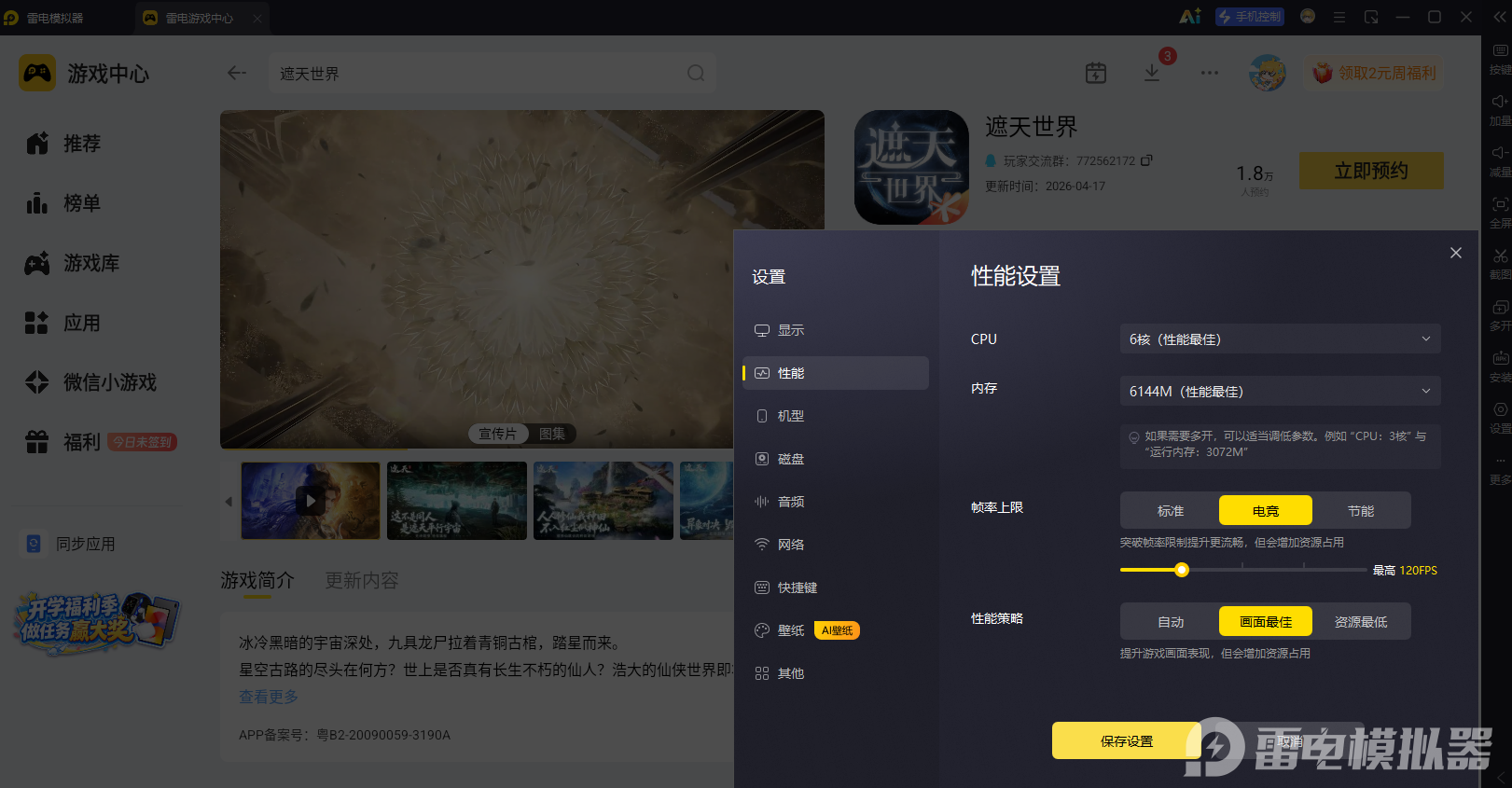Choose 资源最低 performance strategy
The height and width of the screenshot is (788, 1512).
[1361, 622]
